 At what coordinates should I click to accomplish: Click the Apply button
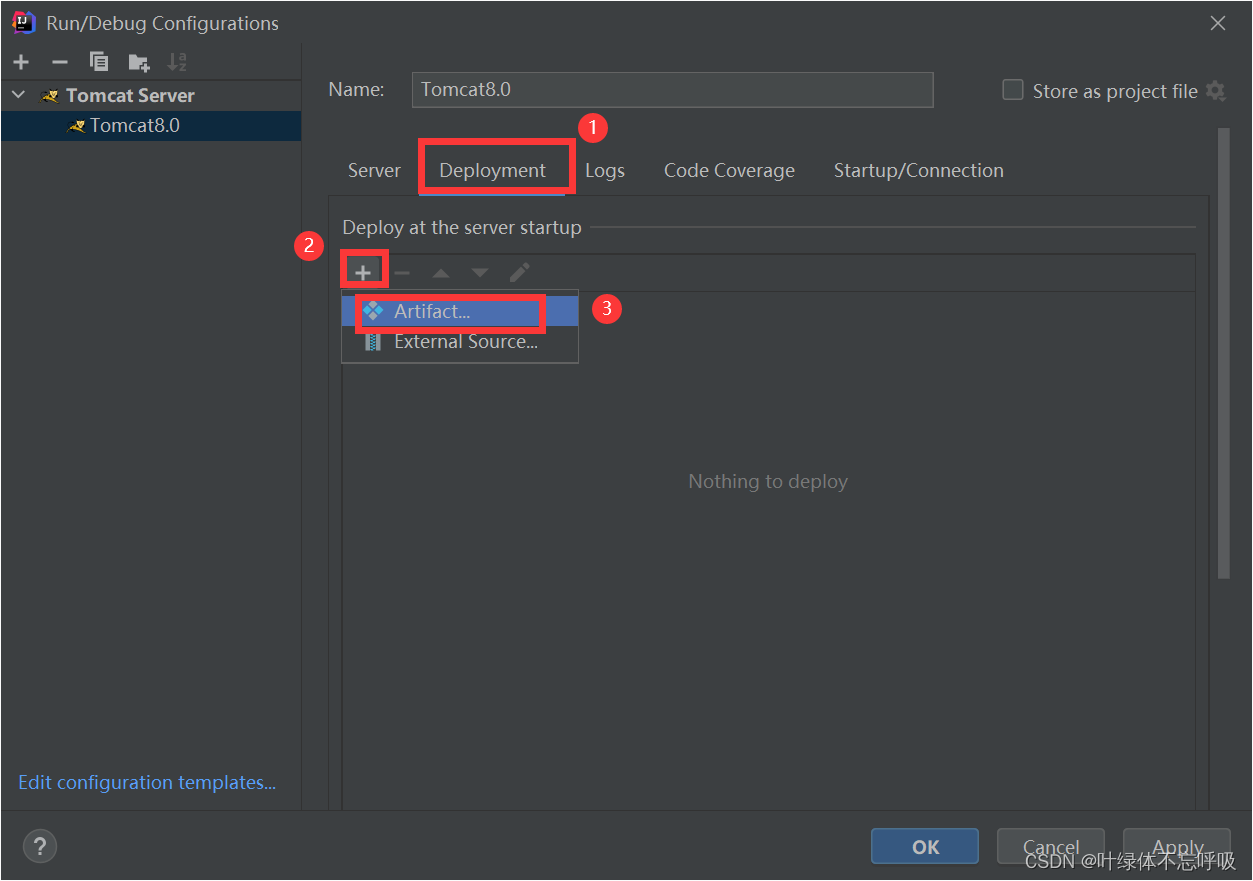click(1177, 846)
